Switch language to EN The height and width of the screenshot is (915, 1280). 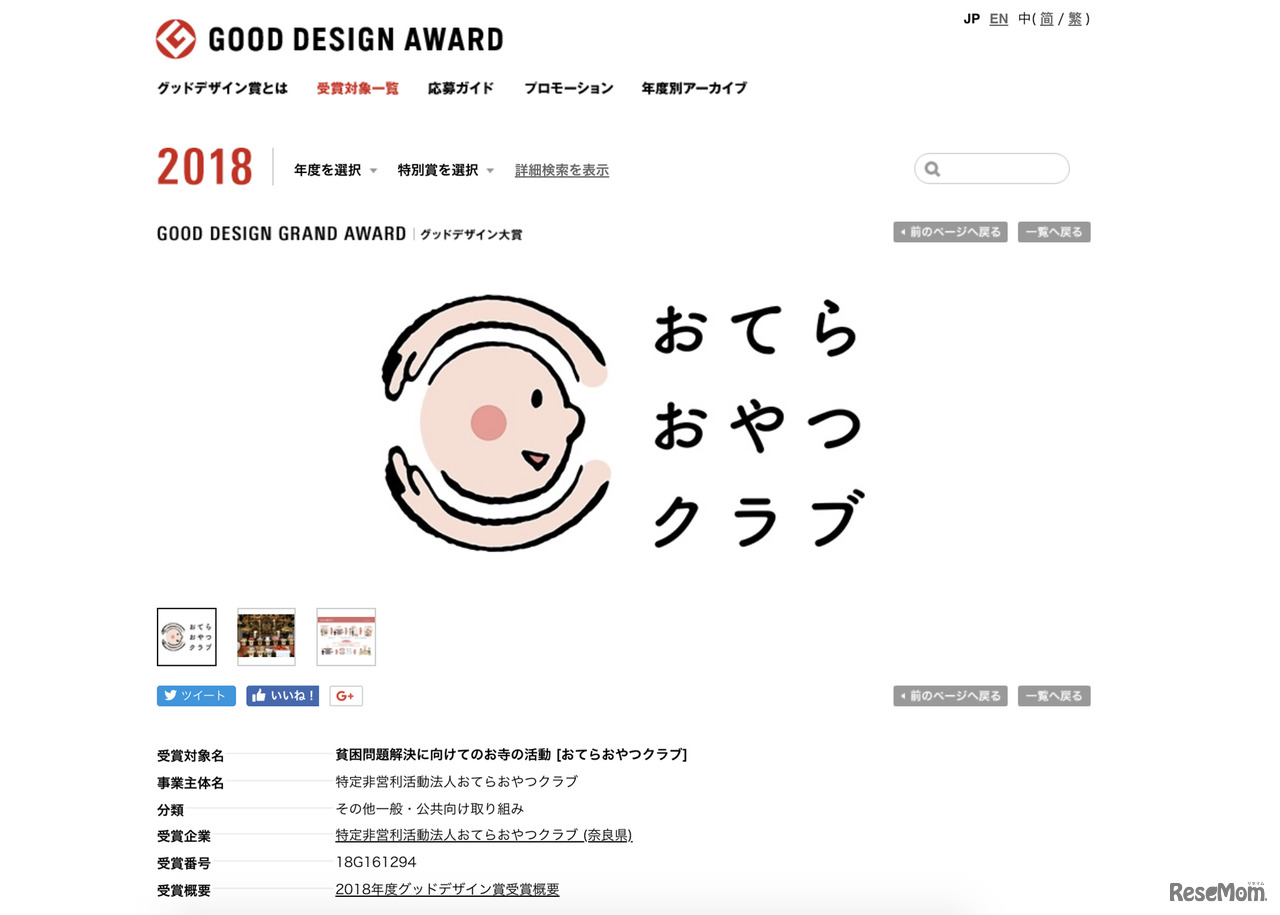tap(997, 18)
